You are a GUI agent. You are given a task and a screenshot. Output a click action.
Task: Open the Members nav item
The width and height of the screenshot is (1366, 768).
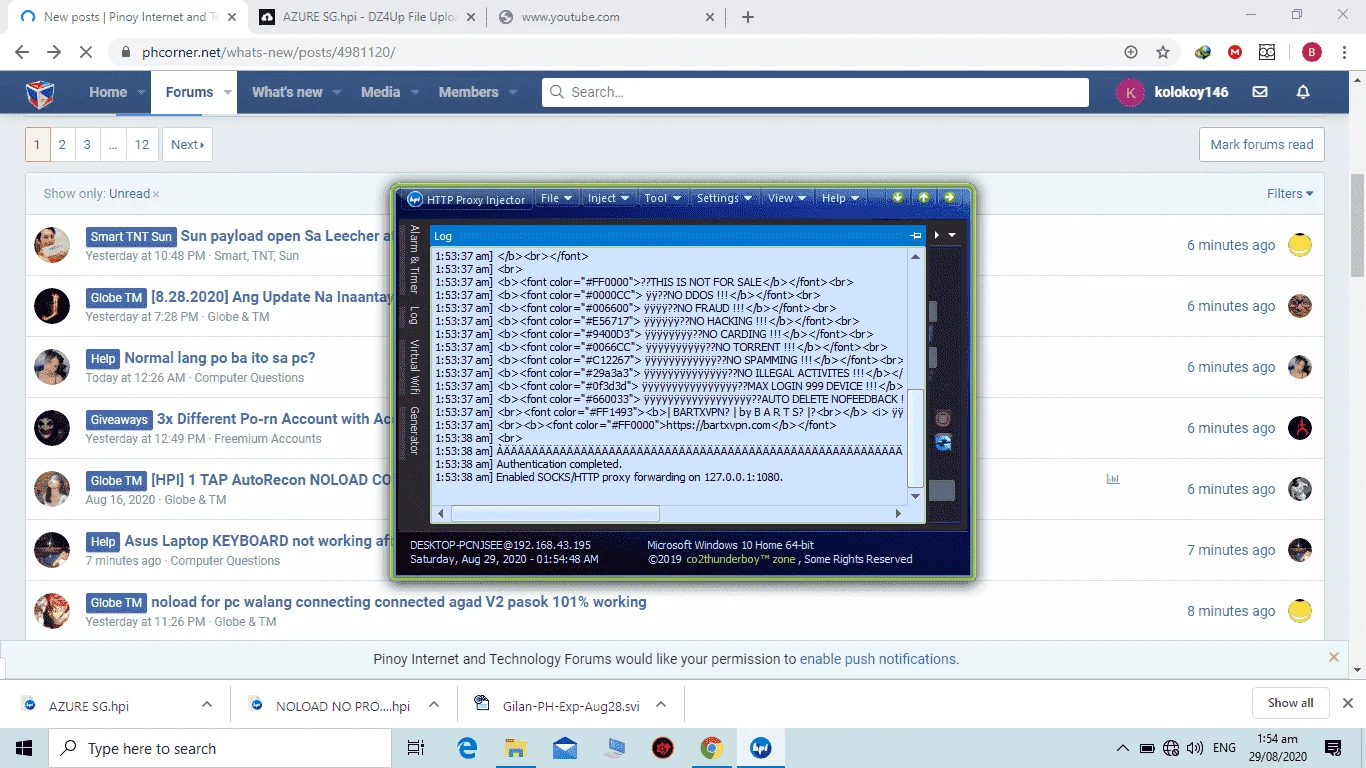click(x=468, y=92)
